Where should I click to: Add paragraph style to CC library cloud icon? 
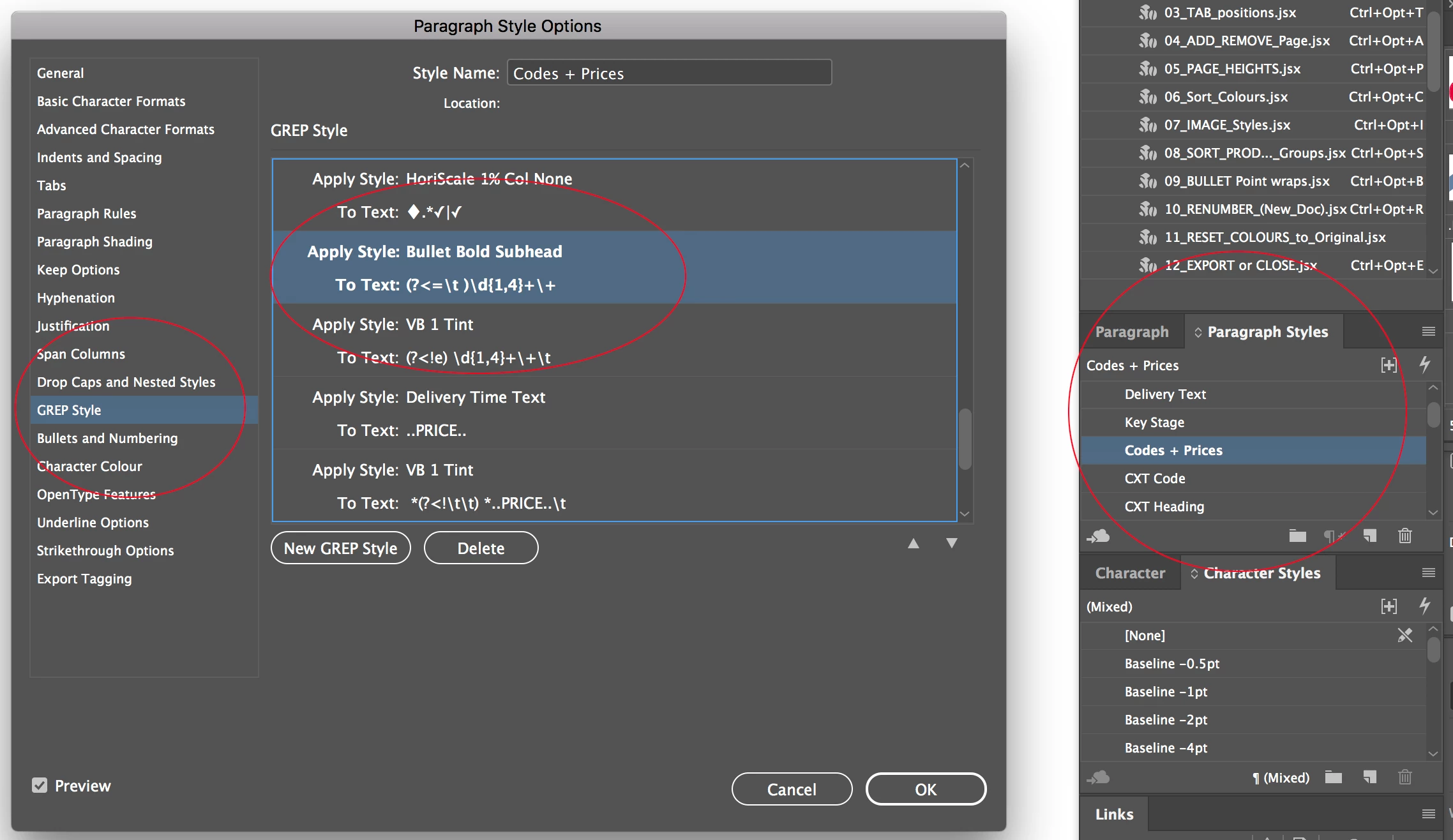click(1099, 536)
